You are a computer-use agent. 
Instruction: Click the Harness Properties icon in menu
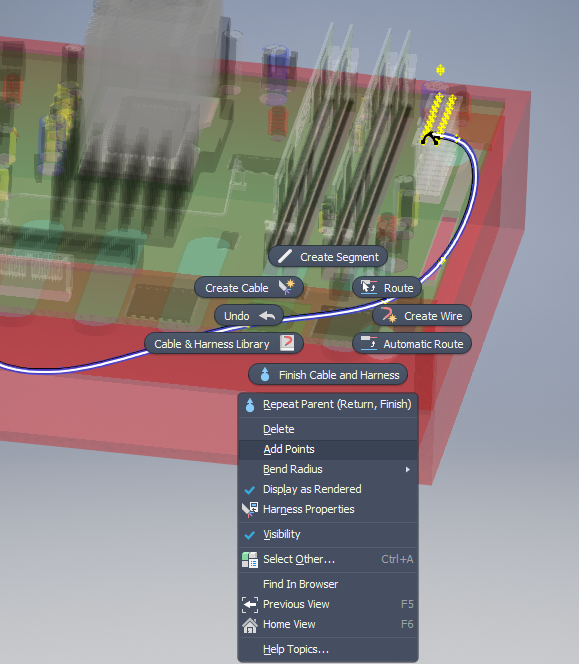coord(250,509)
